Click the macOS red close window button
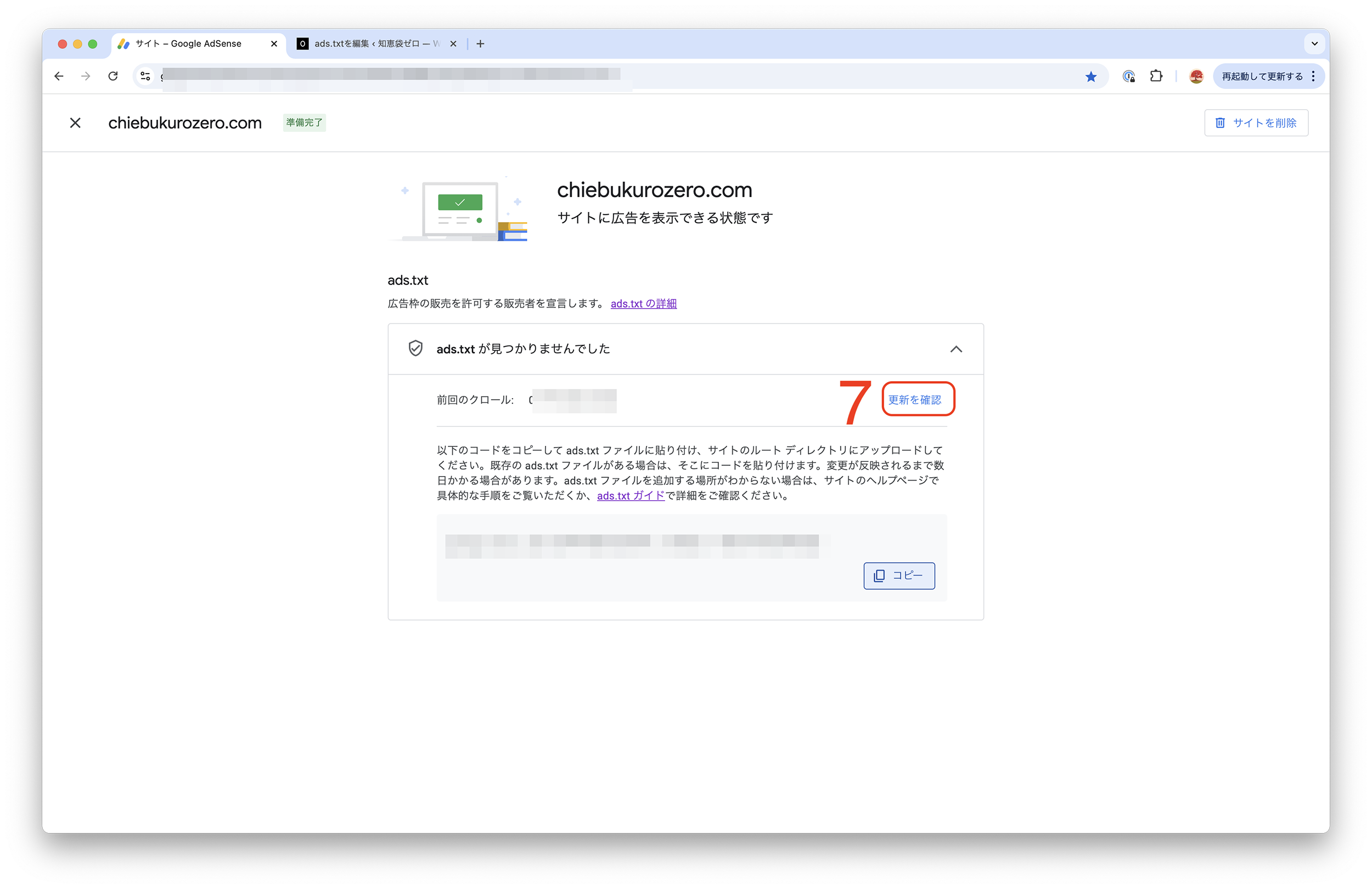 coord(63,44)
